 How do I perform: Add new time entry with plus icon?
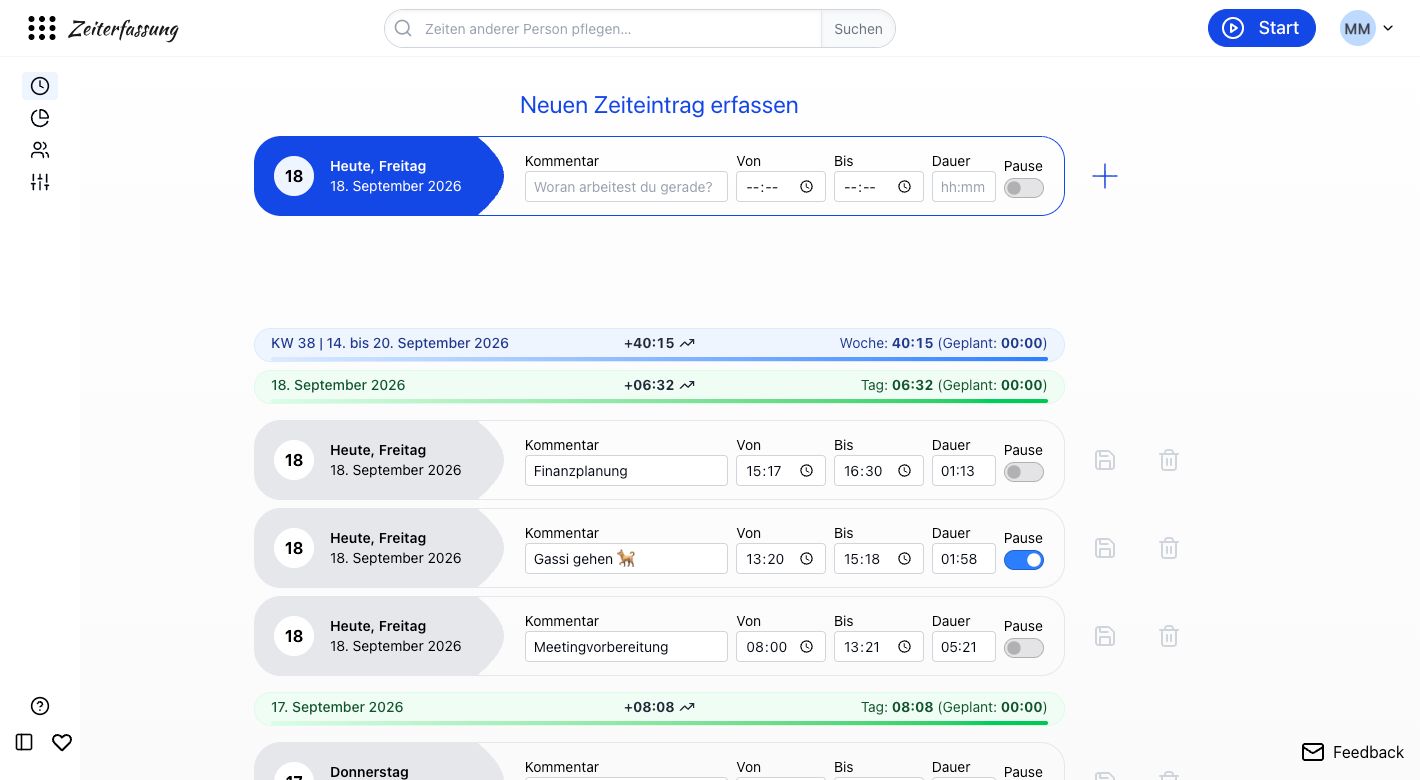pyautogui.click(x=1105, y=176)
